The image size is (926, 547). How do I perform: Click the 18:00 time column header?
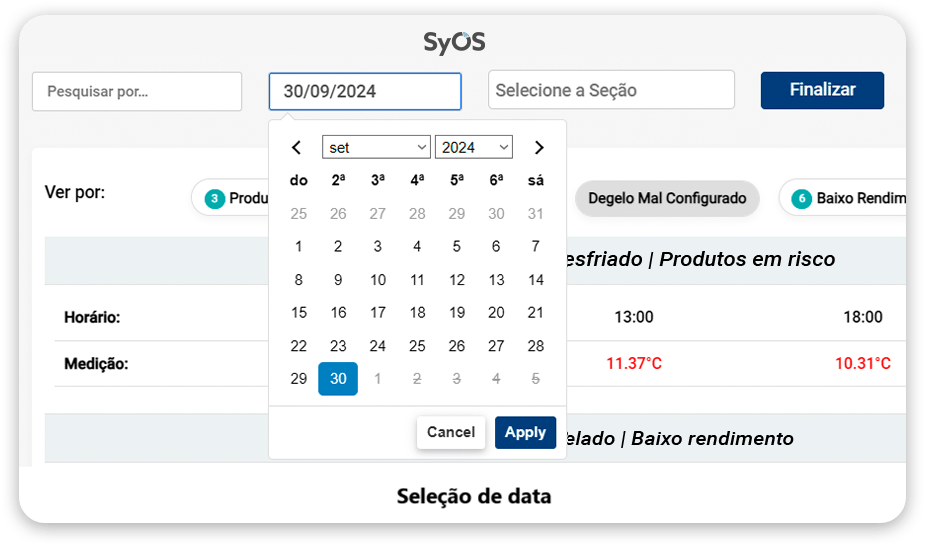pos(863,317)
